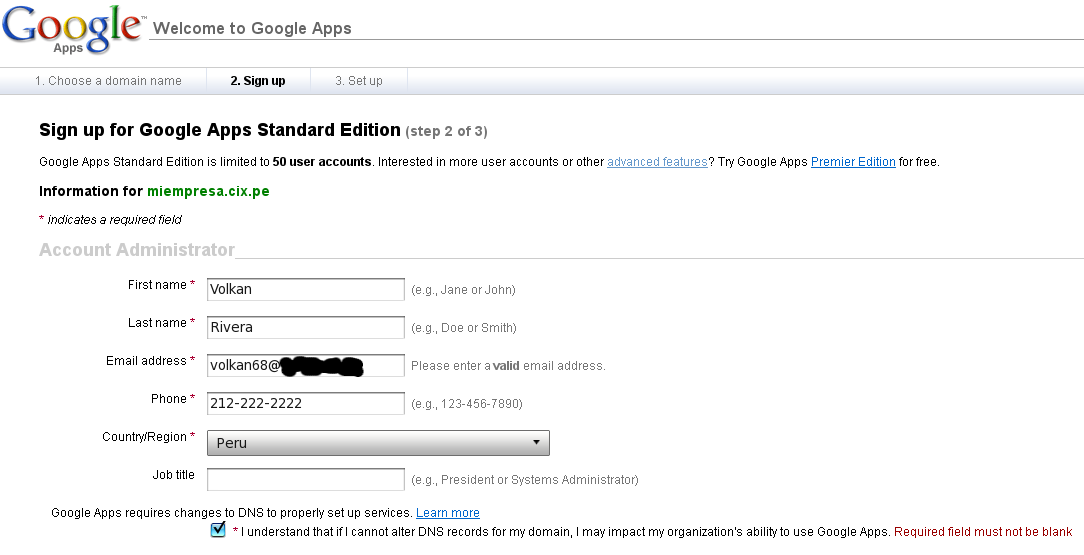This screenshot has width=1084, height=555.
Task: Open the advanced features link
Action: (x=657, y=162)
